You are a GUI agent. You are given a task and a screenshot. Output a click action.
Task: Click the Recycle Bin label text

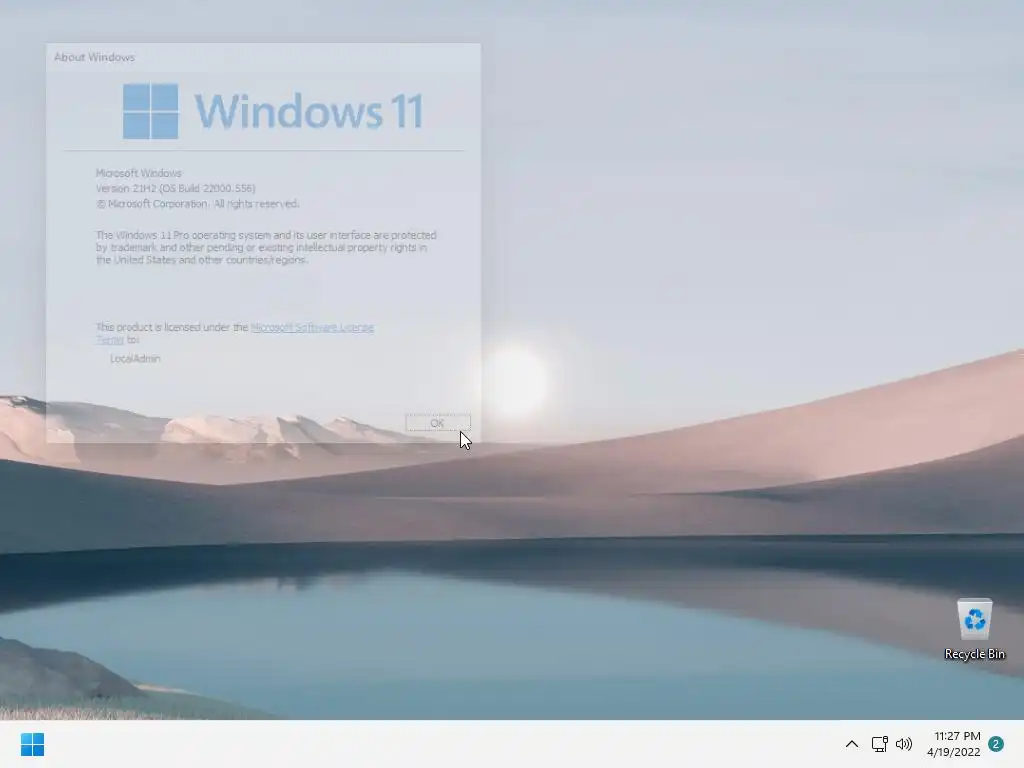tap(974, 654)
